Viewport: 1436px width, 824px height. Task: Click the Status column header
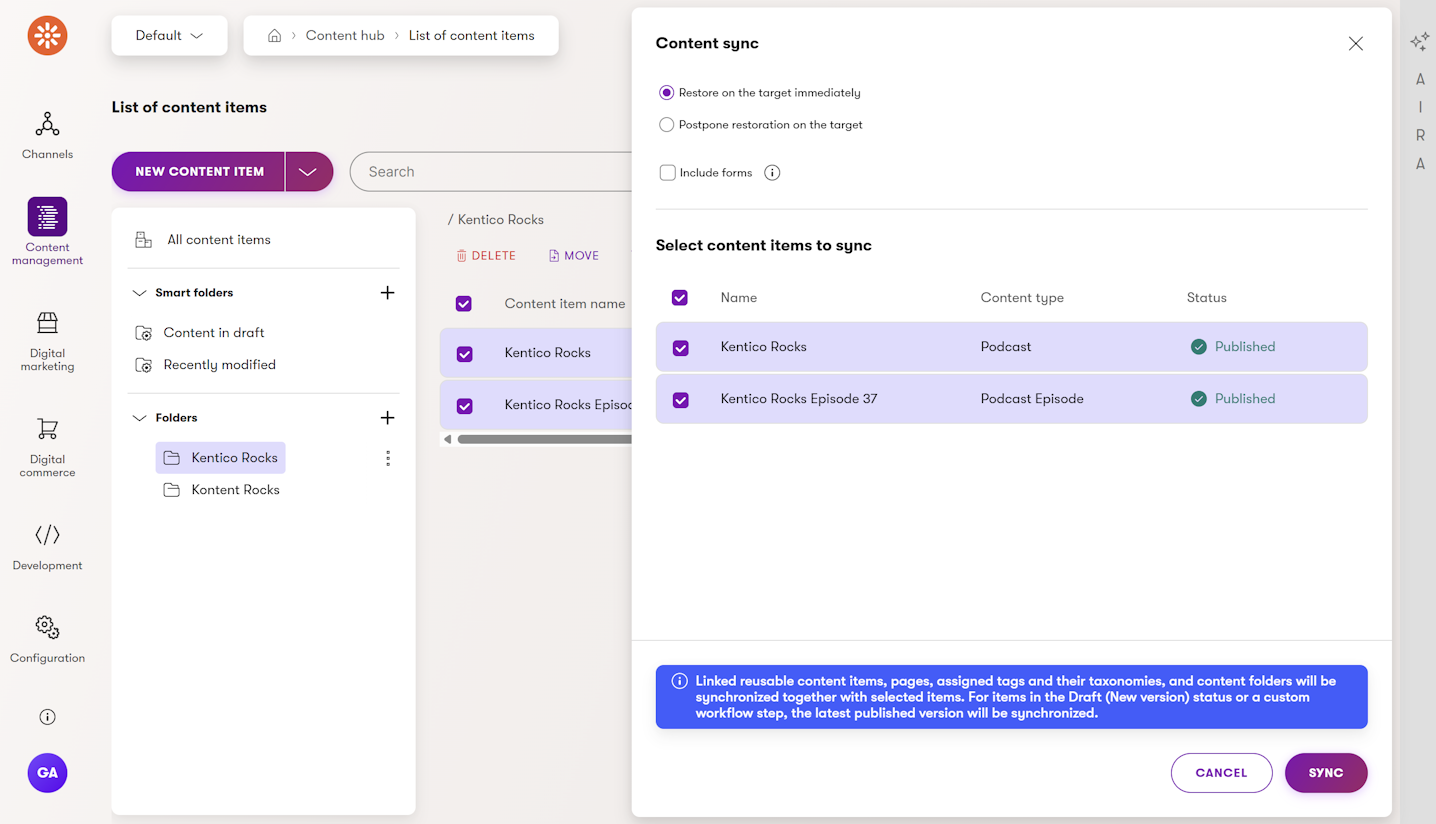pos(1207,298)
